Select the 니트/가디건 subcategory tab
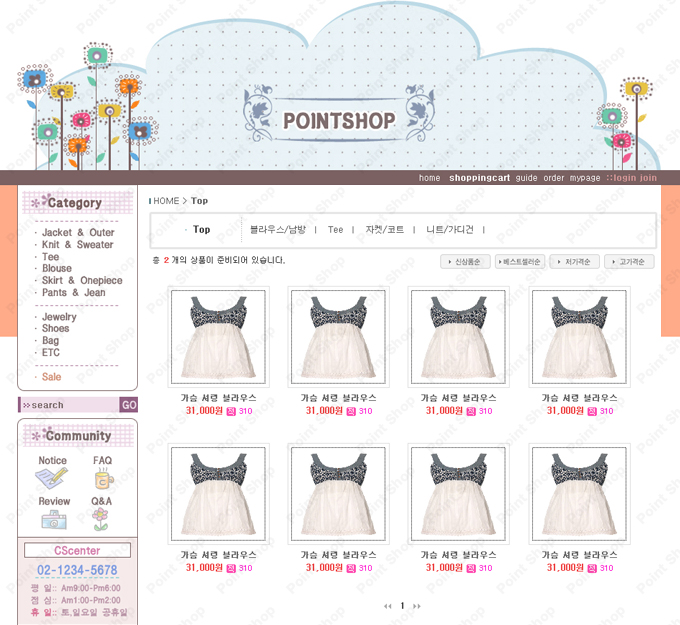 pos(450,229)
